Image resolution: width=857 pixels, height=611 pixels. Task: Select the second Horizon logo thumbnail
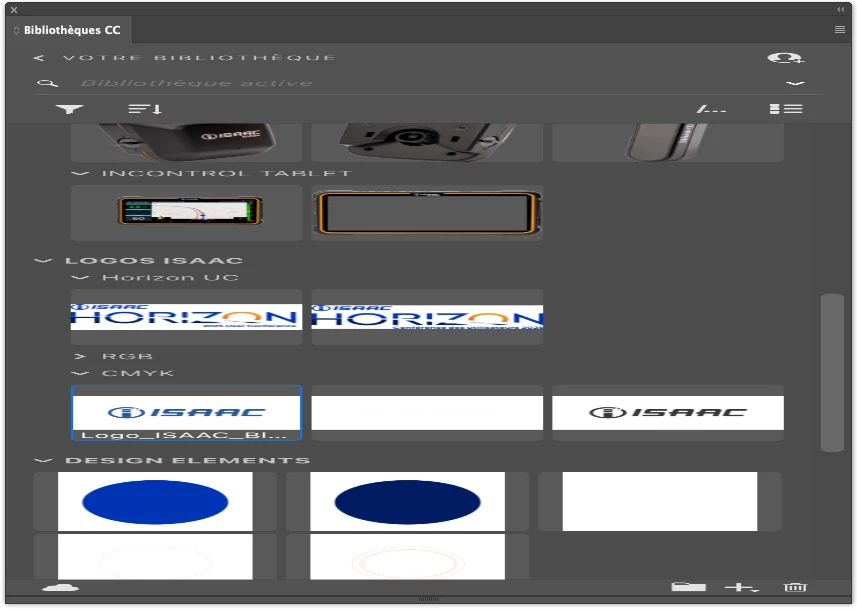coord(427,317)
